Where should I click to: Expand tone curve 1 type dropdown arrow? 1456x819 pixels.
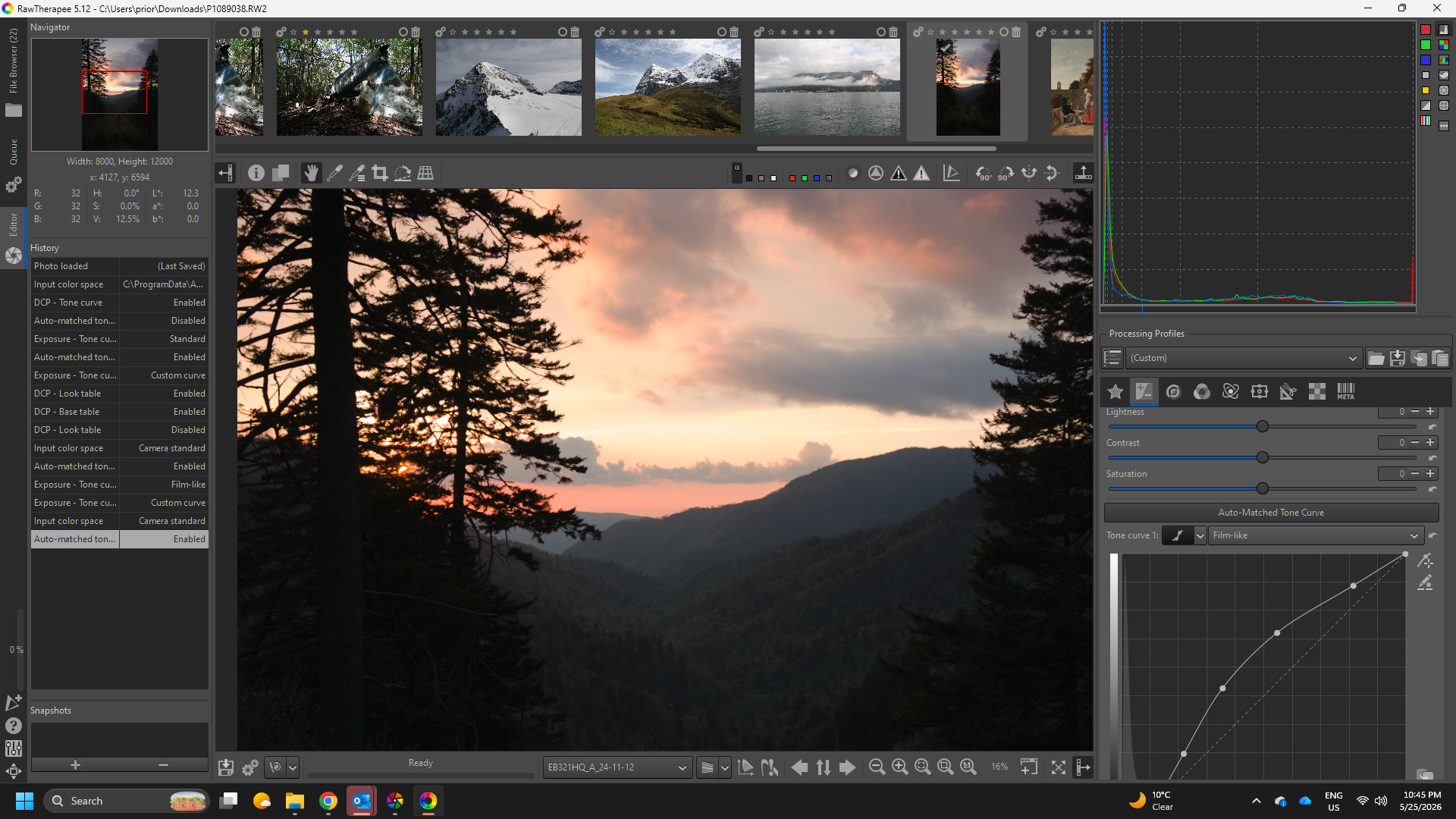tap(1200, 535)
